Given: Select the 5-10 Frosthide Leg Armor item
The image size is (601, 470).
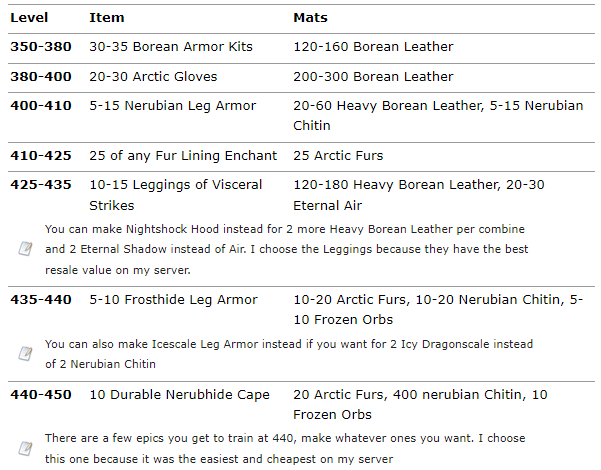Looking at the screenshot, I should tap(174, 300).
